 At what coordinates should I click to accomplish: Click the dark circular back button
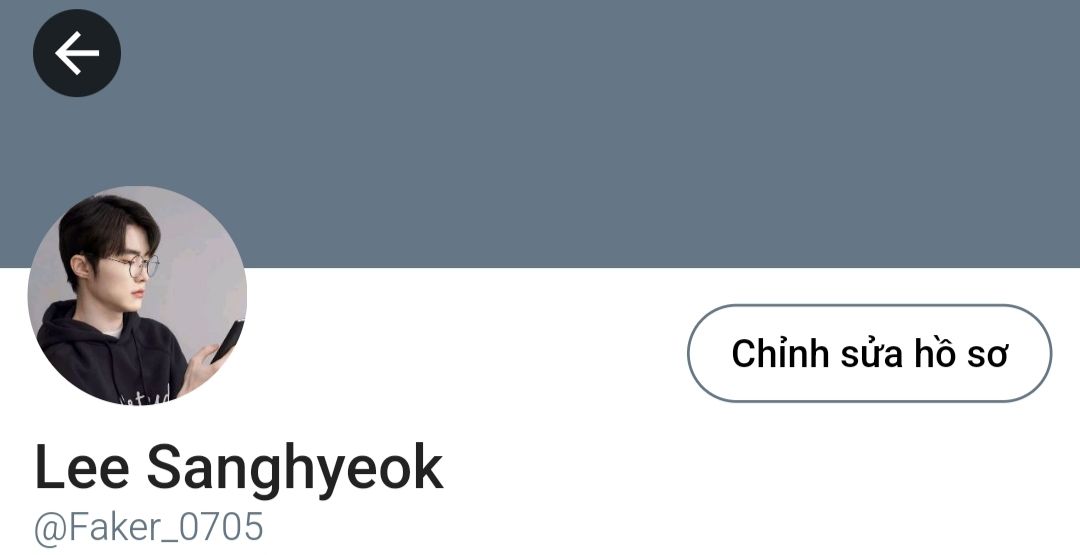76,53
